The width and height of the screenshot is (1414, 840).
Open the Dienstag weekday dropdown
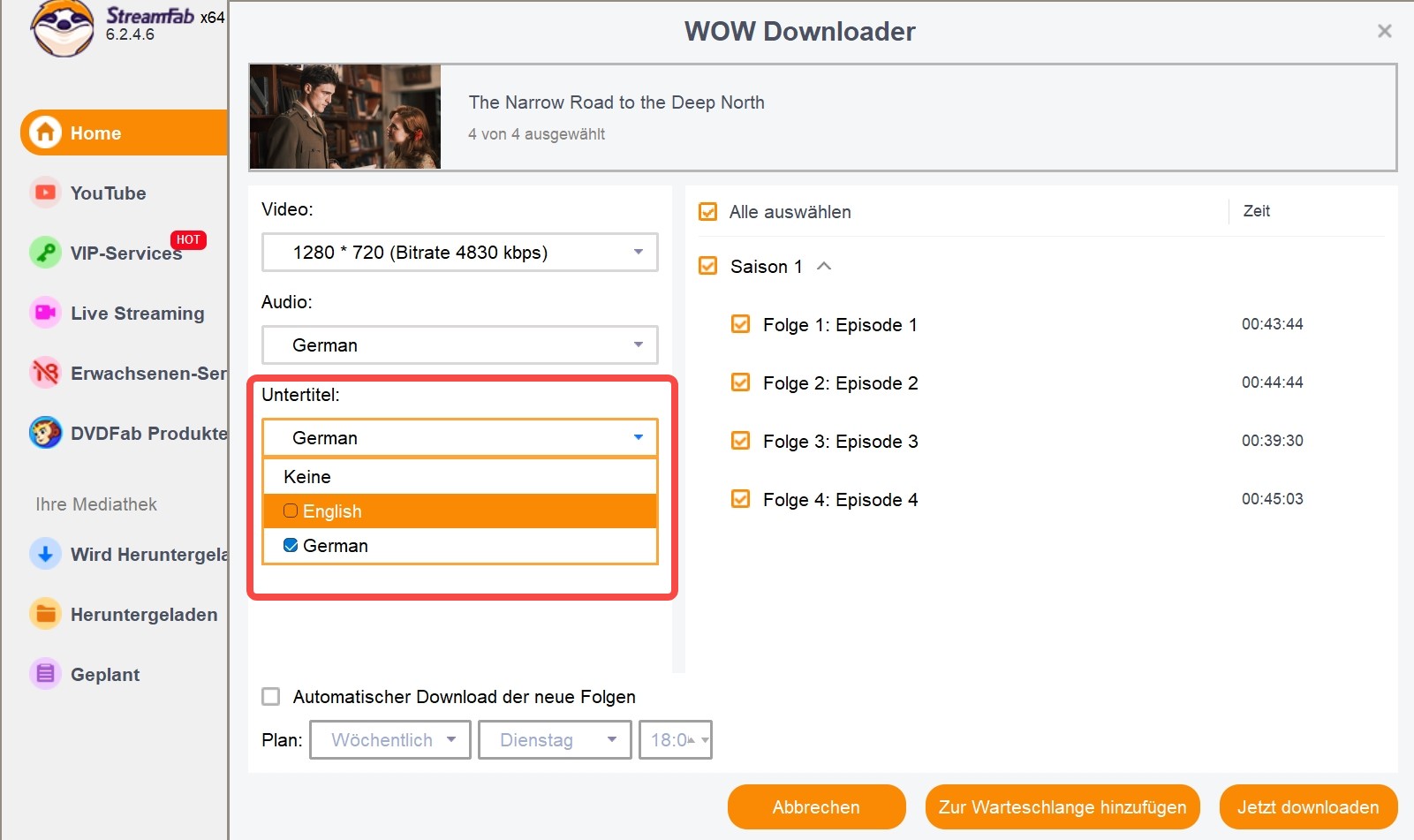555,740
